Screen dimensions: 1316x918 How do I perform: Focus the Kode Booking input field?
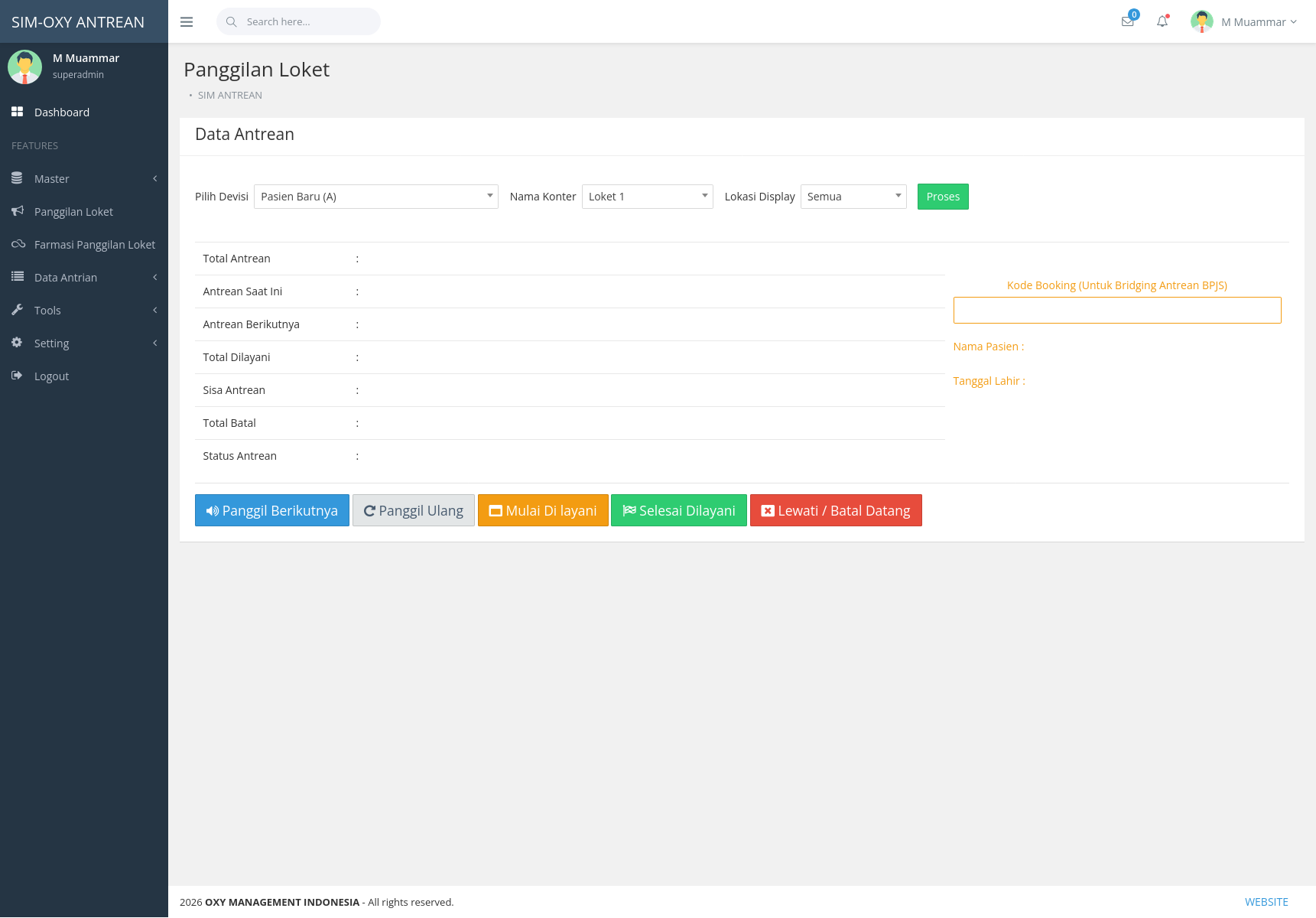click(1117, 310)
